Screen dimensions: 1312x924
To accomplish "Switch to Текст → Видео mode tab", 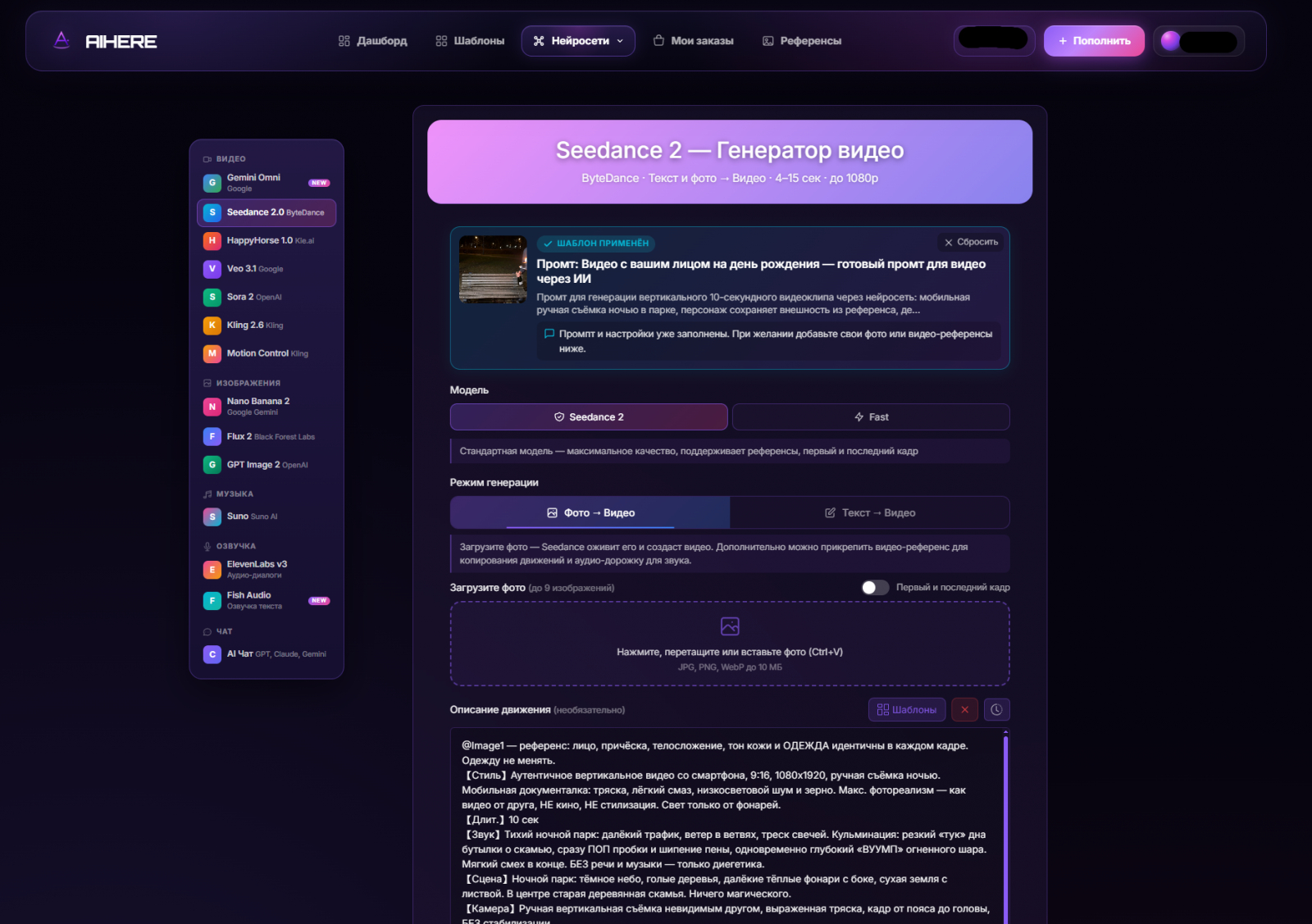I will coord(870,512).
